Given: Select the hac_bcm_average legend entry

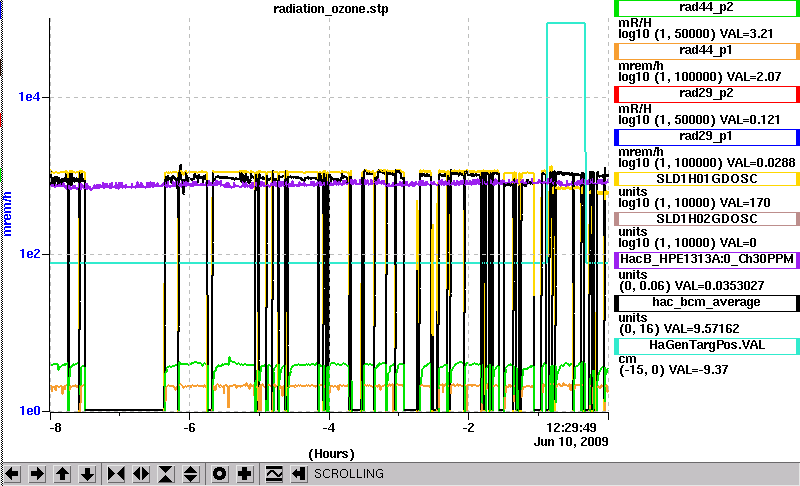Looking at the screenshot, I should click(707, 303).
